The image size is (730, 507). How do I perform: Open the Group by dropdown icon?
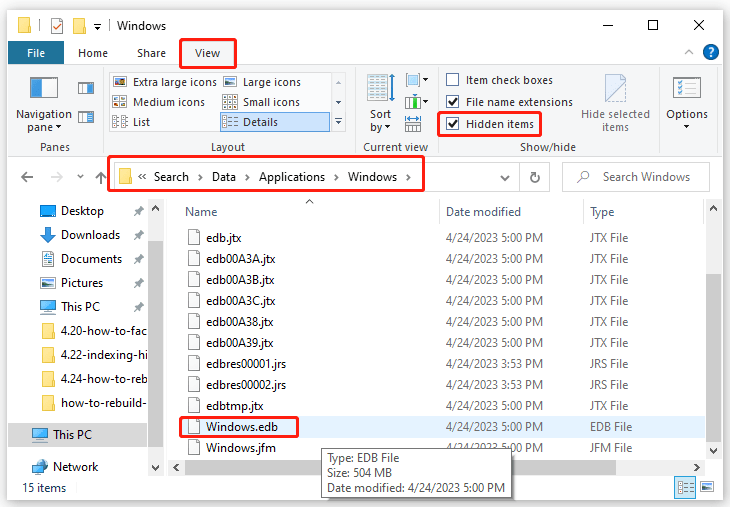(417, 80)
